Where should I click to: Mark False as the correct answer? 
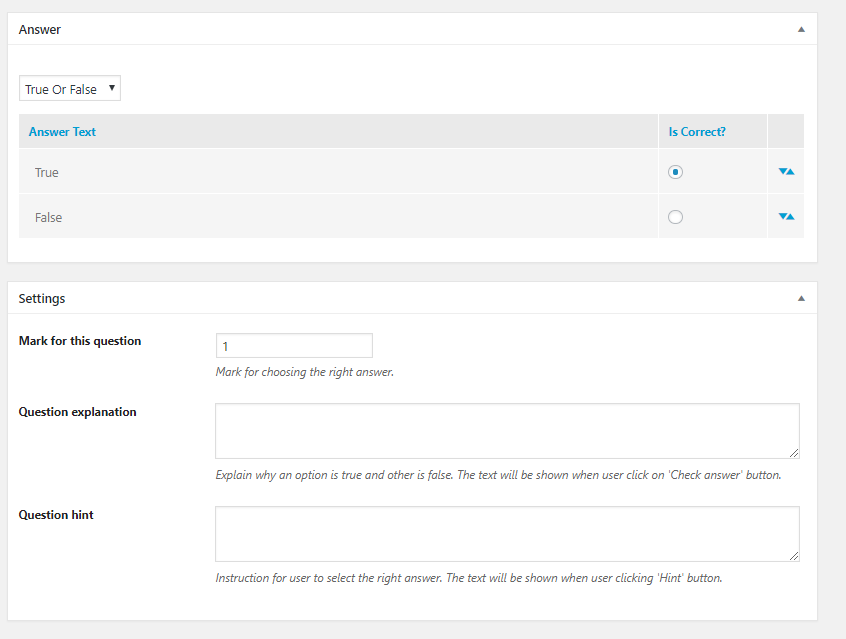[675, 217]
